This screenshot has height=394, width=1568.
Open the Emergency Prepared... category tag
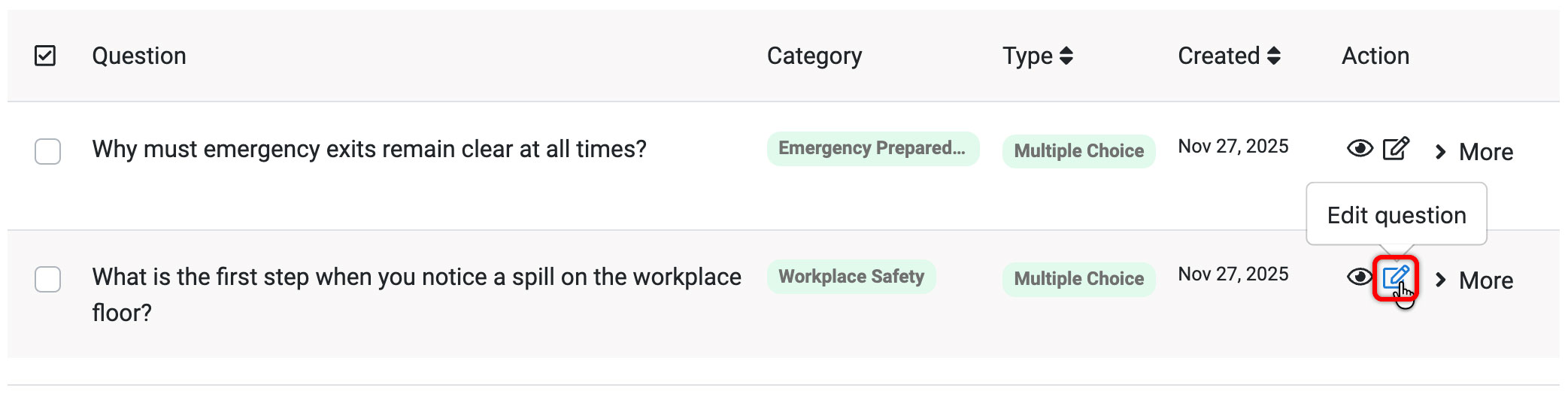pyautogui.click(x=873, y=148)
